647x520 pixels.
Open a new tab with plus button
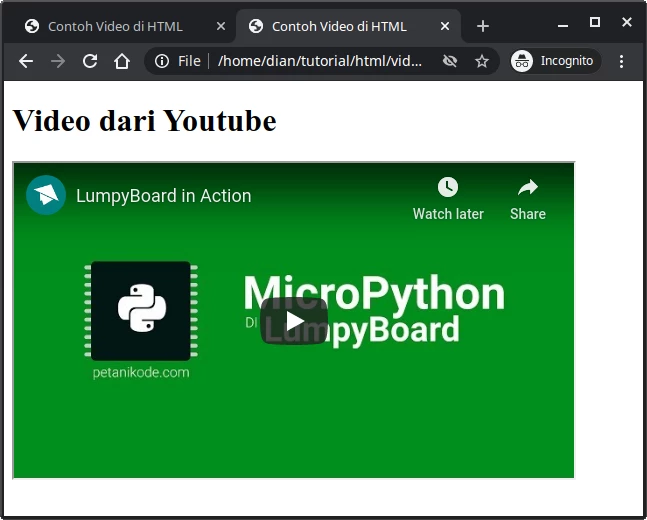pyautogui.click(x=483, y=26)
